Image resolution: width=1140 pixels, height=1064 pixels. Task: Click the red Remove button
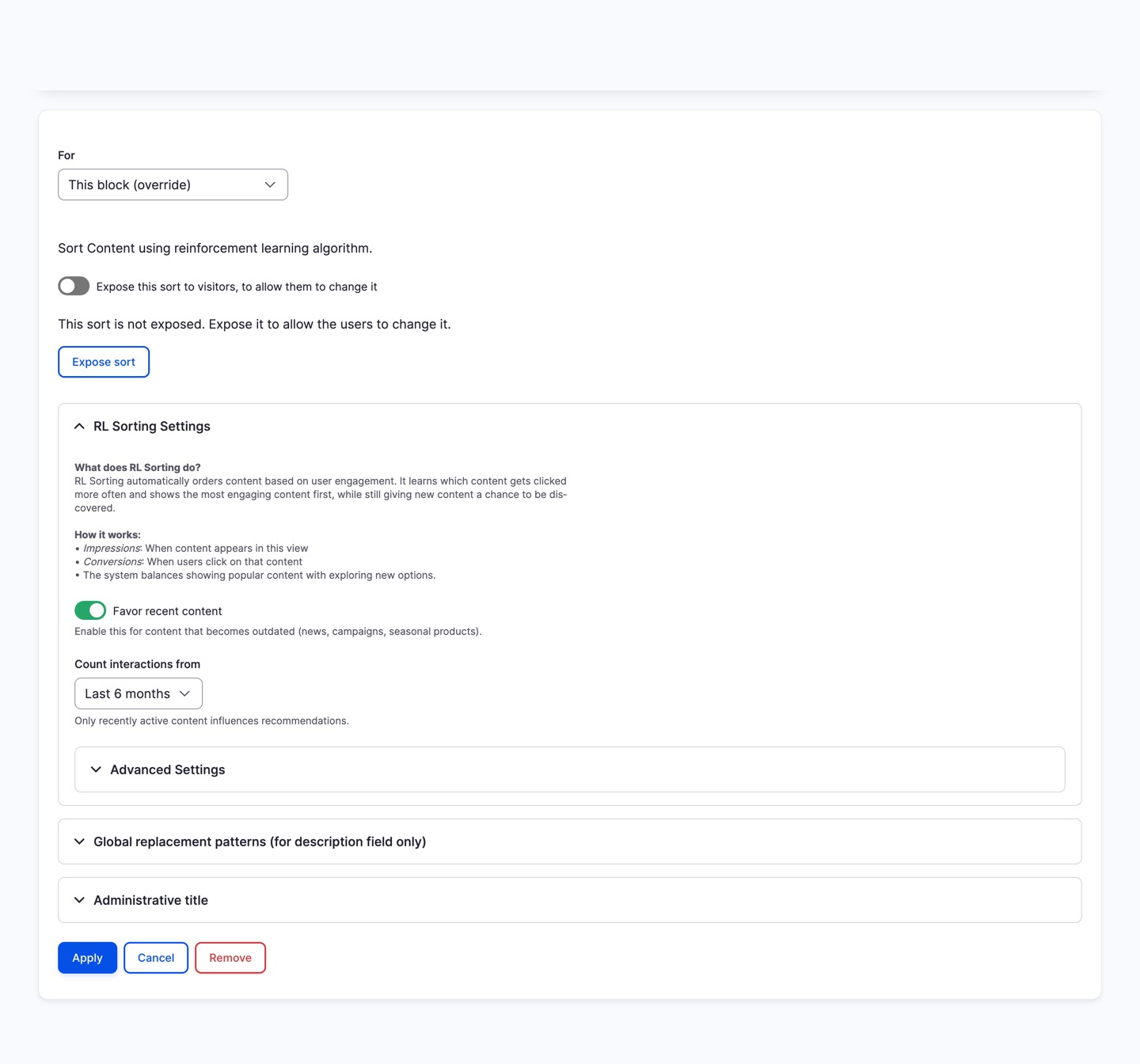click(230, 958)
